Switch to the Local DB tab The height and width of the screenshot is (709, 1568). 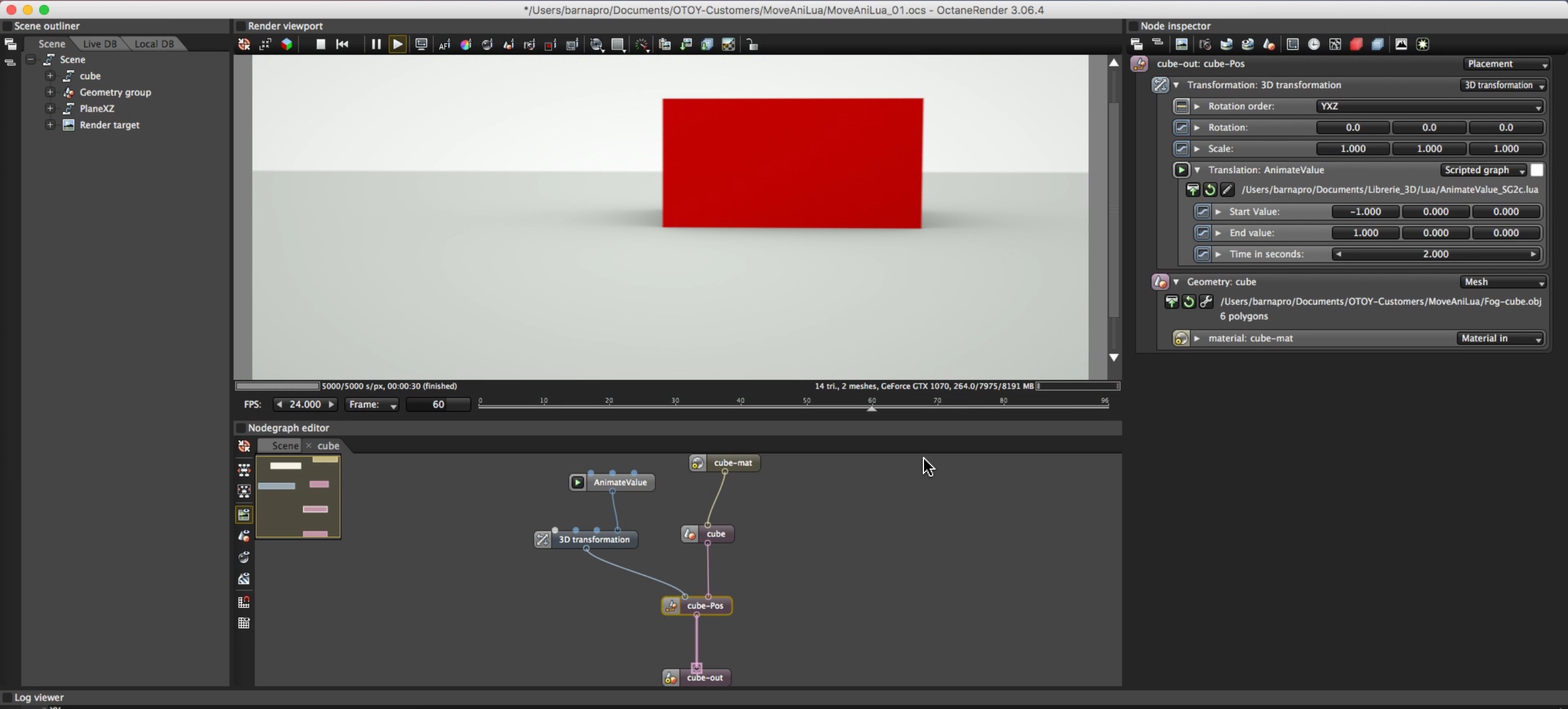click(x=154, y=44)
